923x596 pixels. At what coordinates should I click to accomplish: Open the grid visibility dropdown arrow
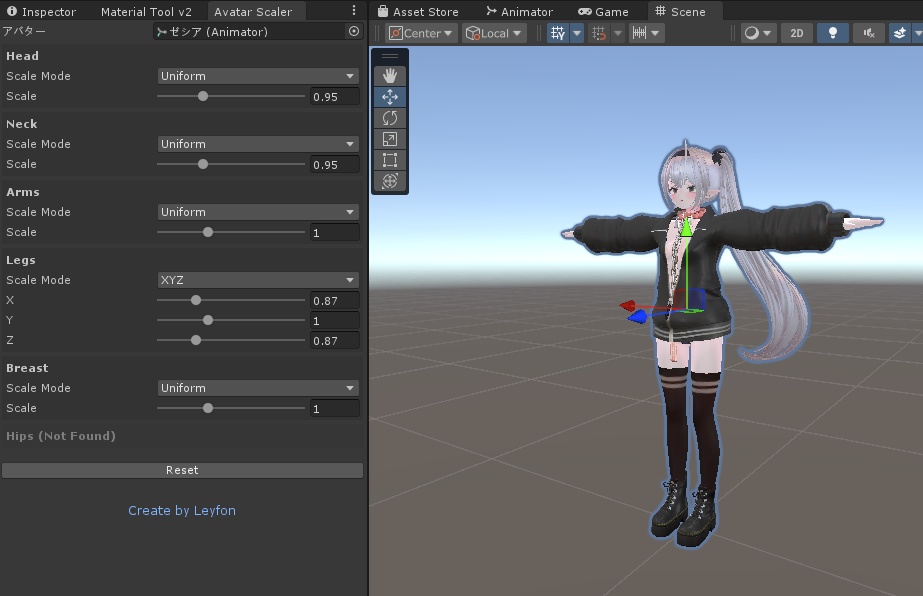coord(577,34)
